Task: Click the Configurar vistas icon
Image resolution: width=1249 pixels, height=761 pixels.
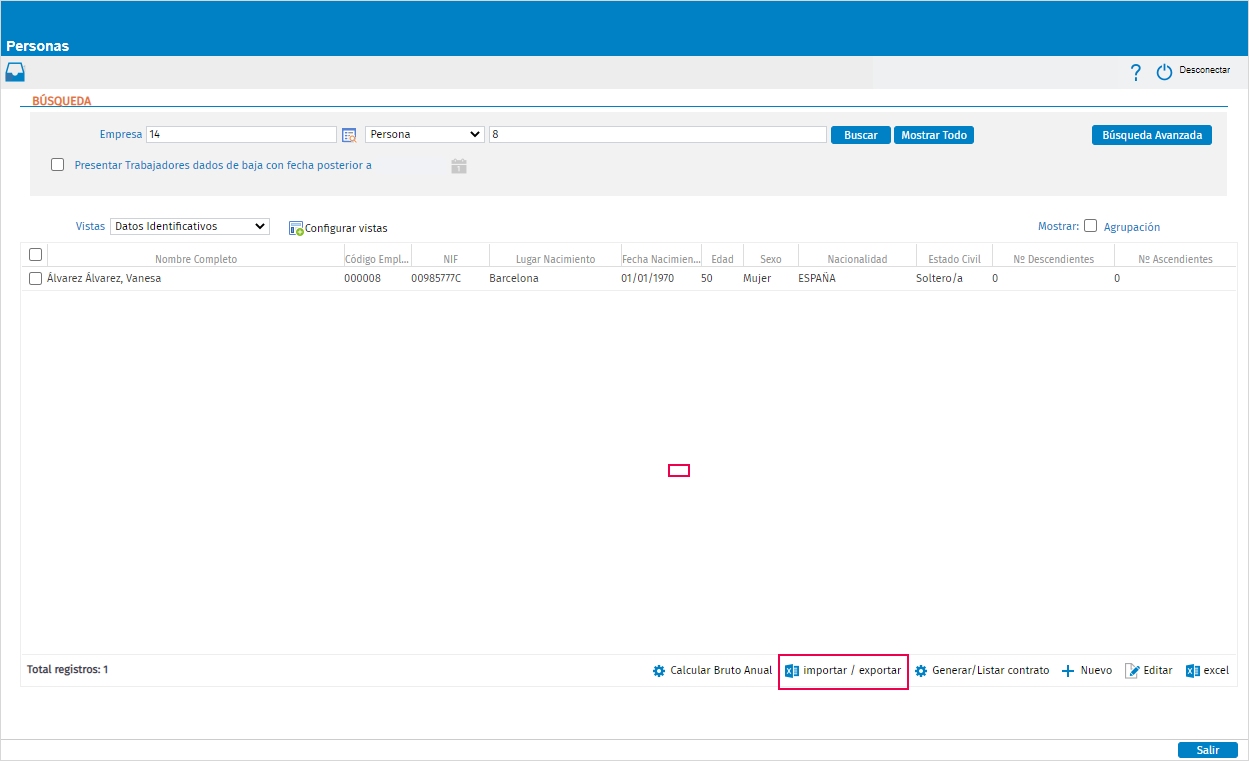Action: pos(296,228)
